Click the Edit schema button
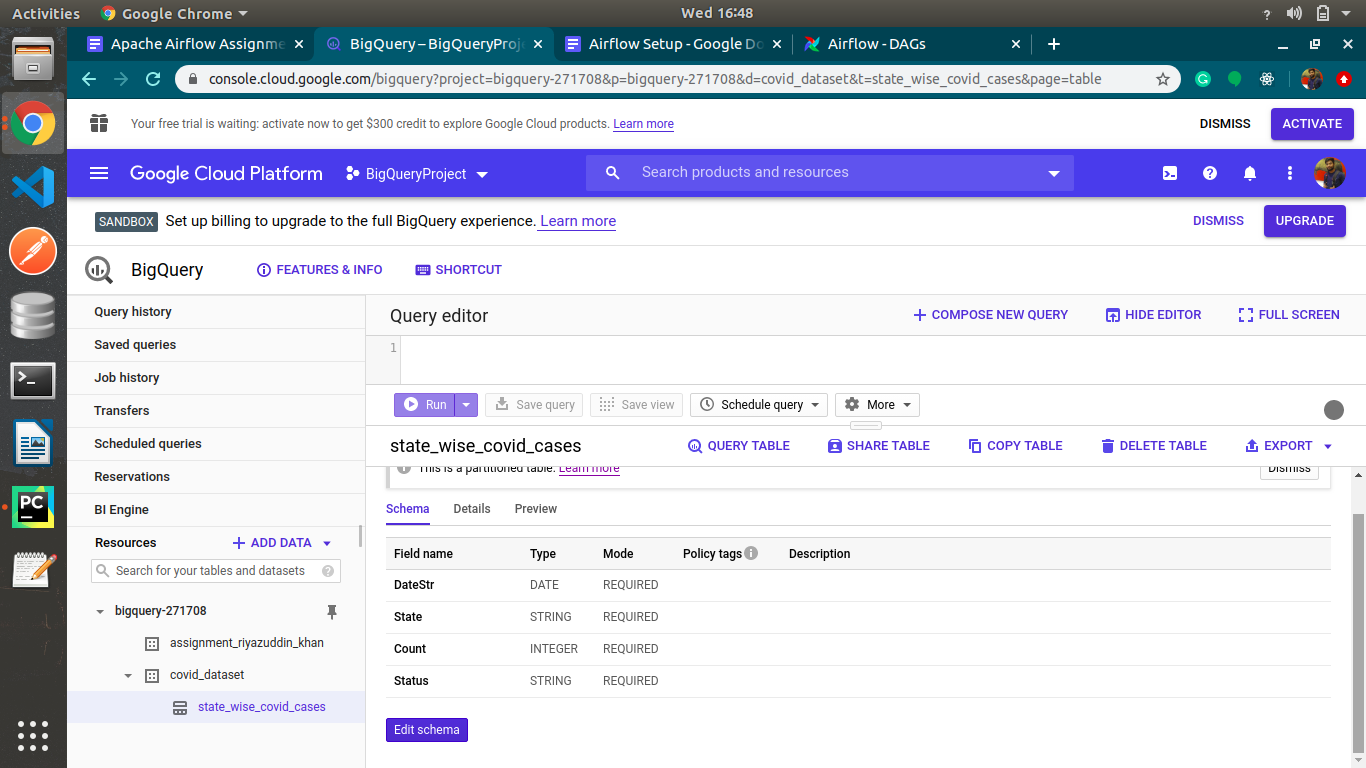1366x768 pixels. pyautogui.click(x=427, y=730)
